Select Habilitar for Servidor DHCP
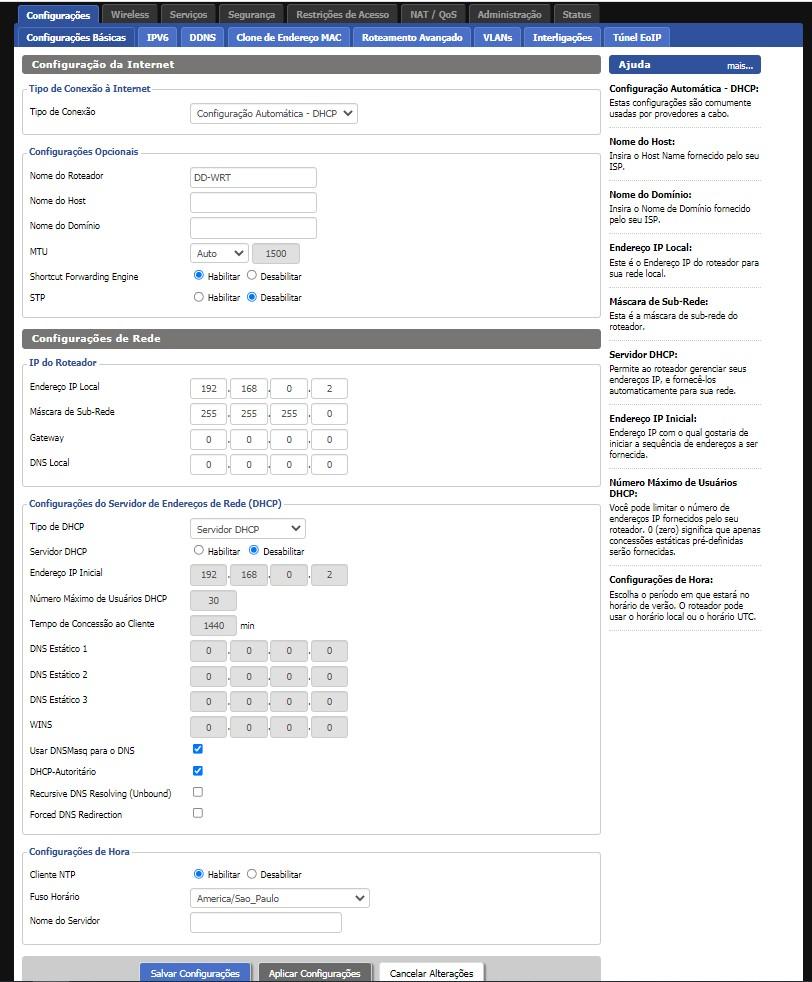Image resolution: width=812 pixels, height=982 pixels. coord(198,550)
